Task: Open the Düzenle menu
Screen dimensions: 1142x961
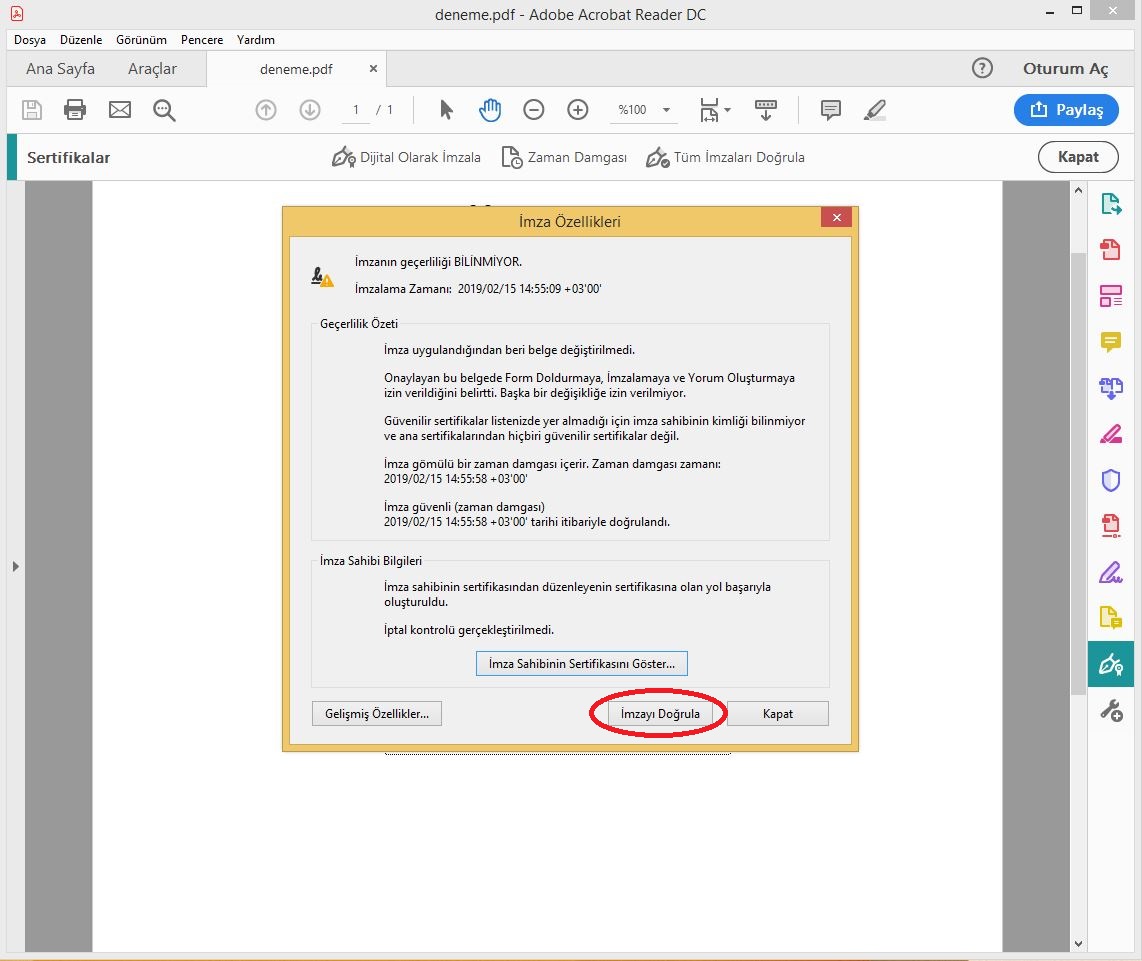Action: point(81,40)
